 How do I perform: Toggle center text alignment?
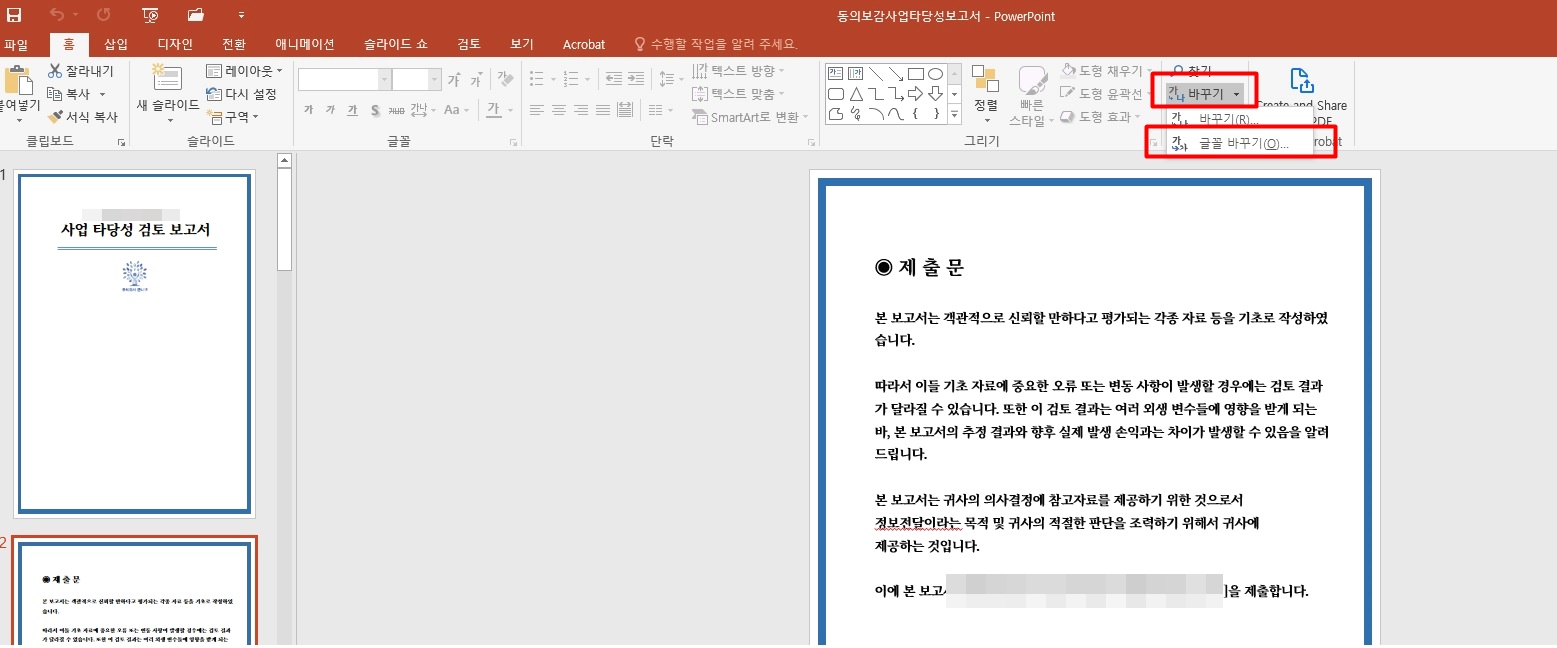click(x=558, y=110)
